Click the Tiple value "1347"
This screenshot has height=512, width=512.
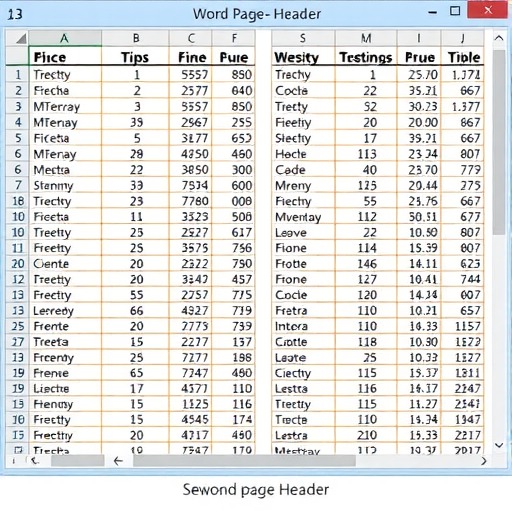point(462,419)
